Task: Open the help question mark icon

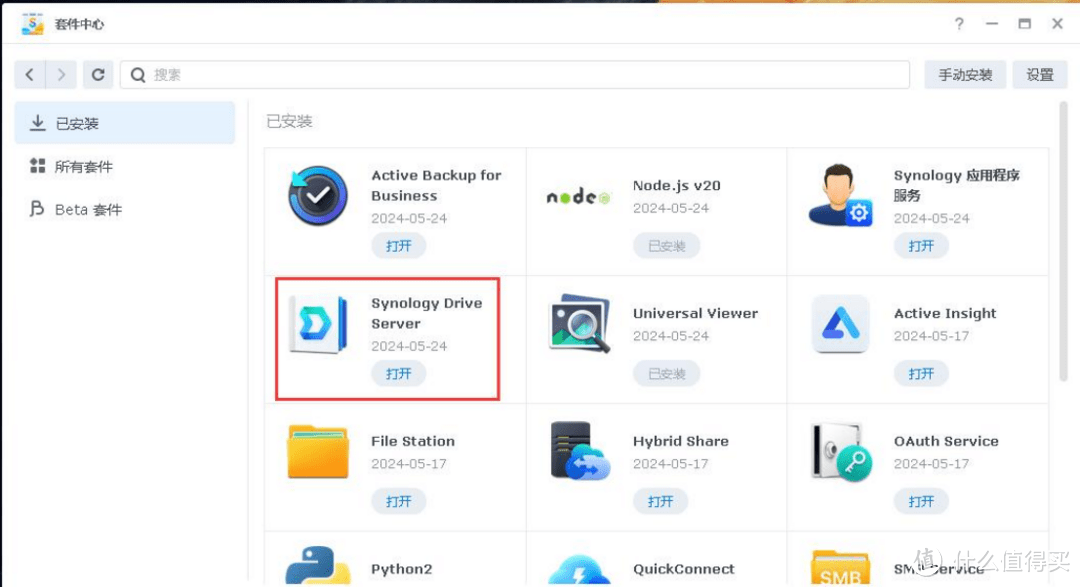Action: point(958,23)
